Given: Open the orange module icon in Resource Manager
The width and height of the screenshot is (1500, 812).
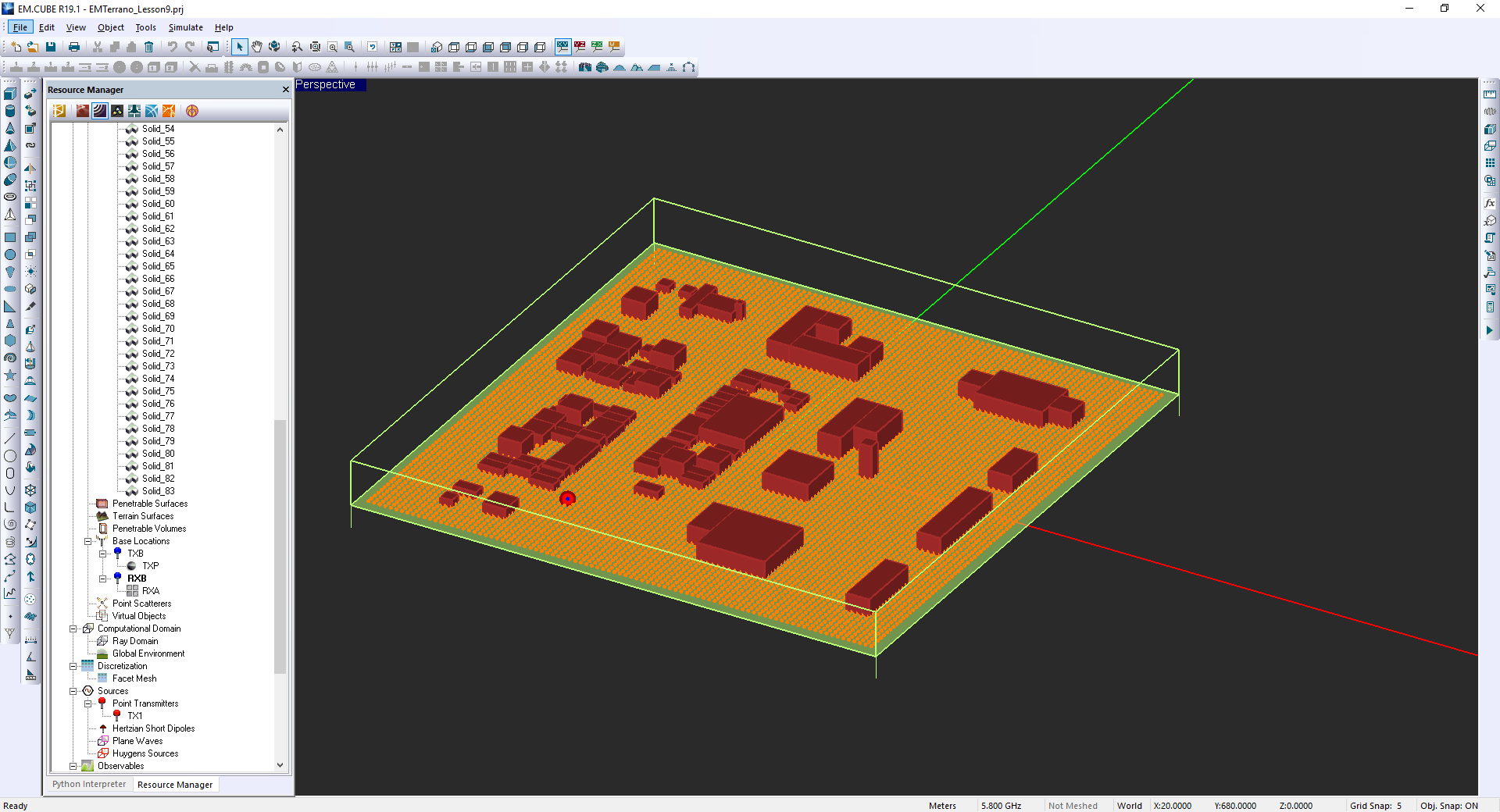Looking at the screenshot, I should pyautogui.click(x=169, y=111).
